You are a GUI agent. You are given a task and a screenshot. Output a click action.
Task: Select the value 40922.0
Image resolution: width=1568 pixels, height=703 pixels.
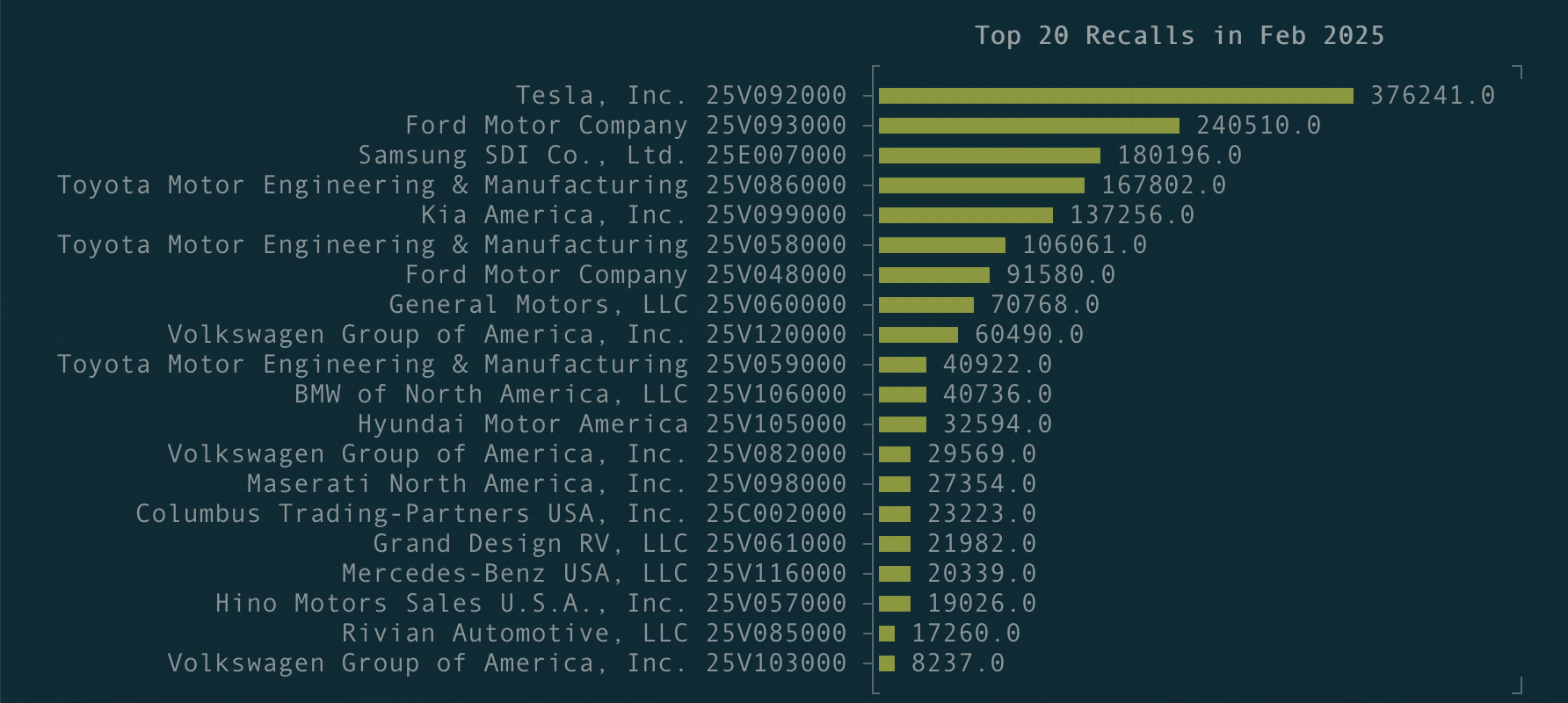click(x=998, y=364)
